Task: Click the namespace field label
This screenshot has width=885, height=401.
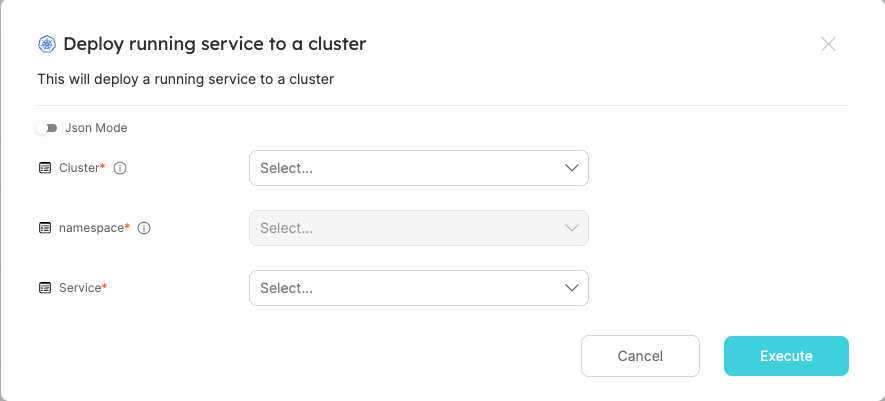Action: click(x=92, y=228)
